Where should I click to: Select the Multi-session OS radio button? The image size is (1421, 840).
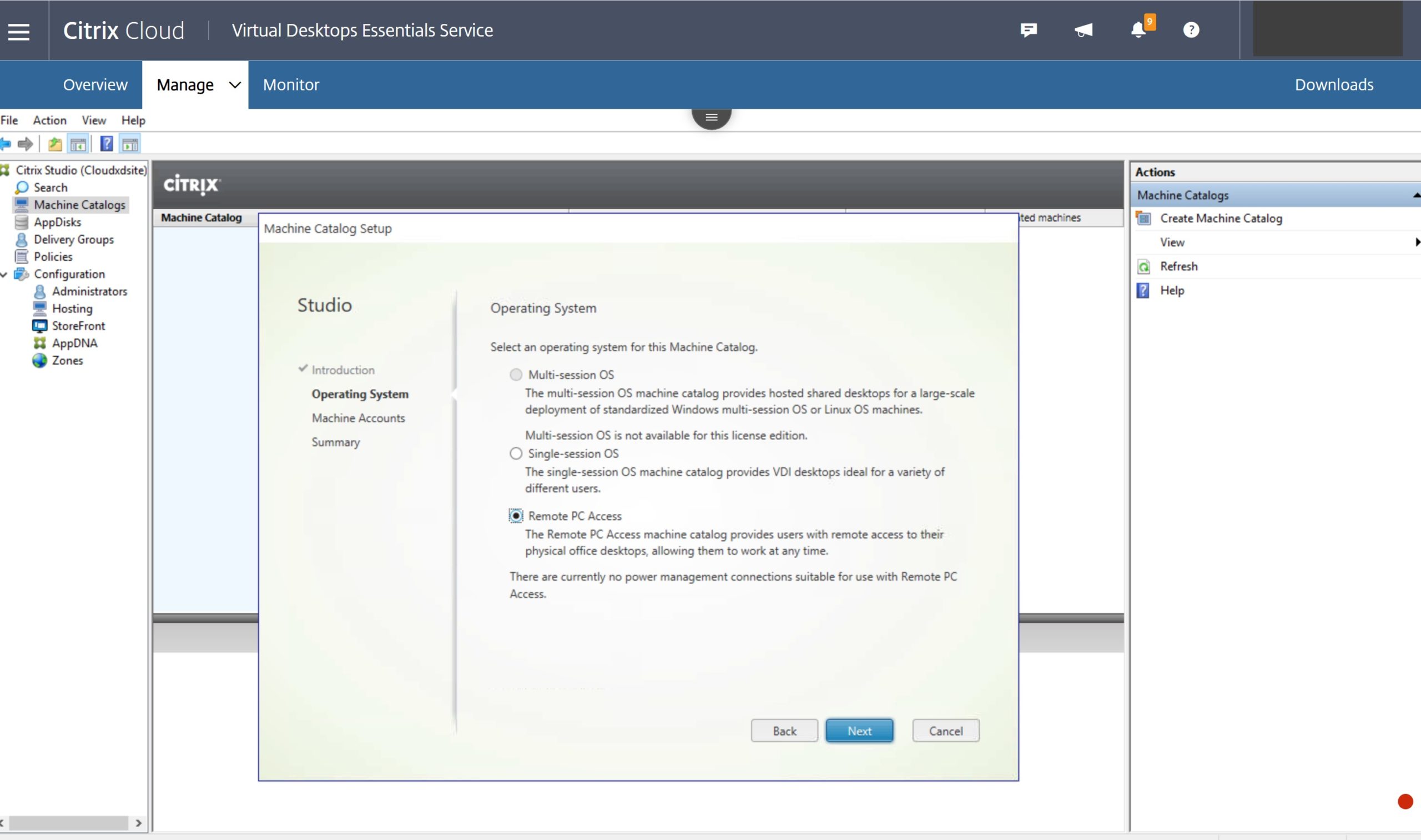(x=516, y=375)
